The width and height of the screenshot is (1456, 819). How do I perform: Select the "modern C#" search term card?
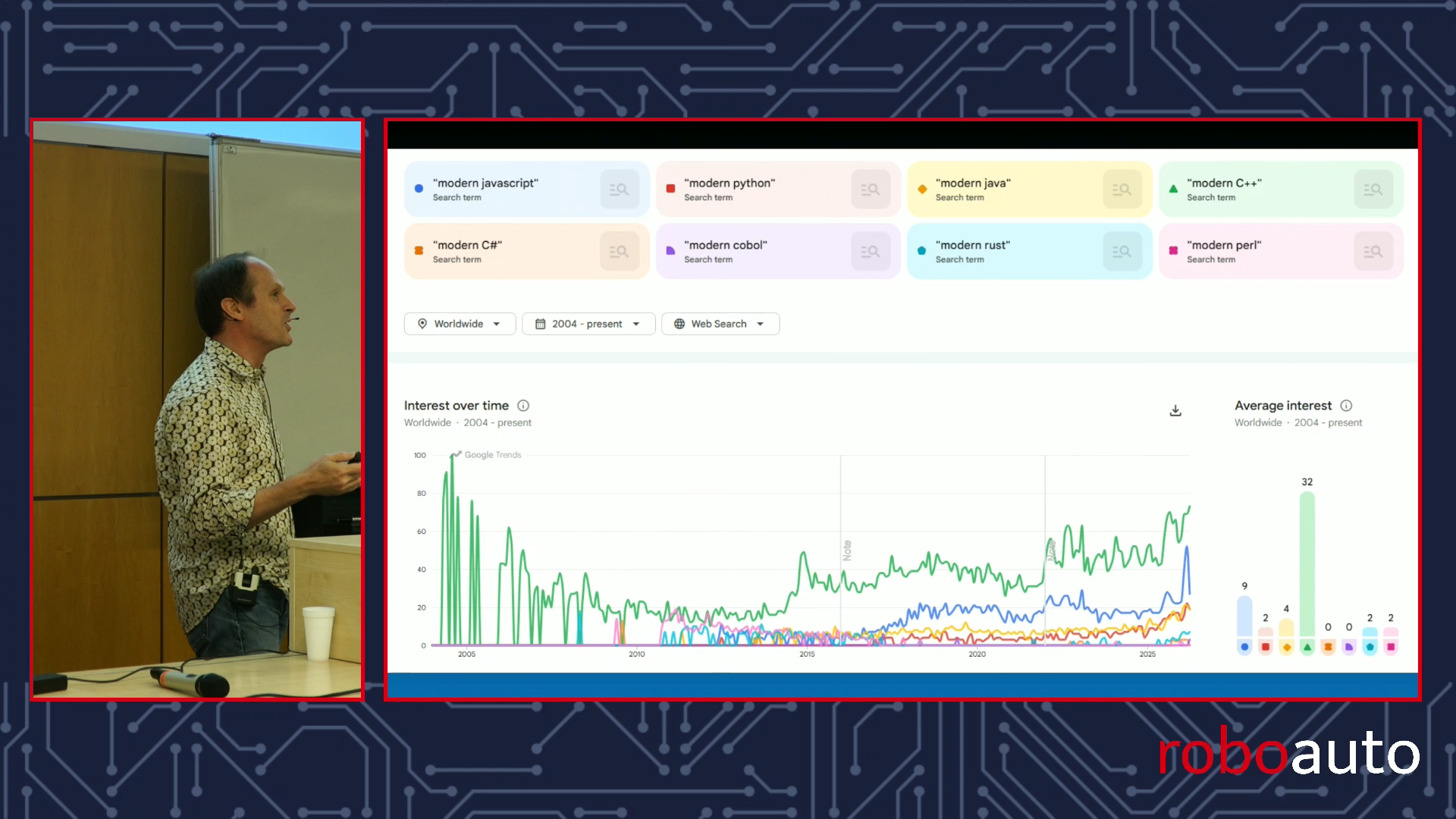[x=526, y=251]
